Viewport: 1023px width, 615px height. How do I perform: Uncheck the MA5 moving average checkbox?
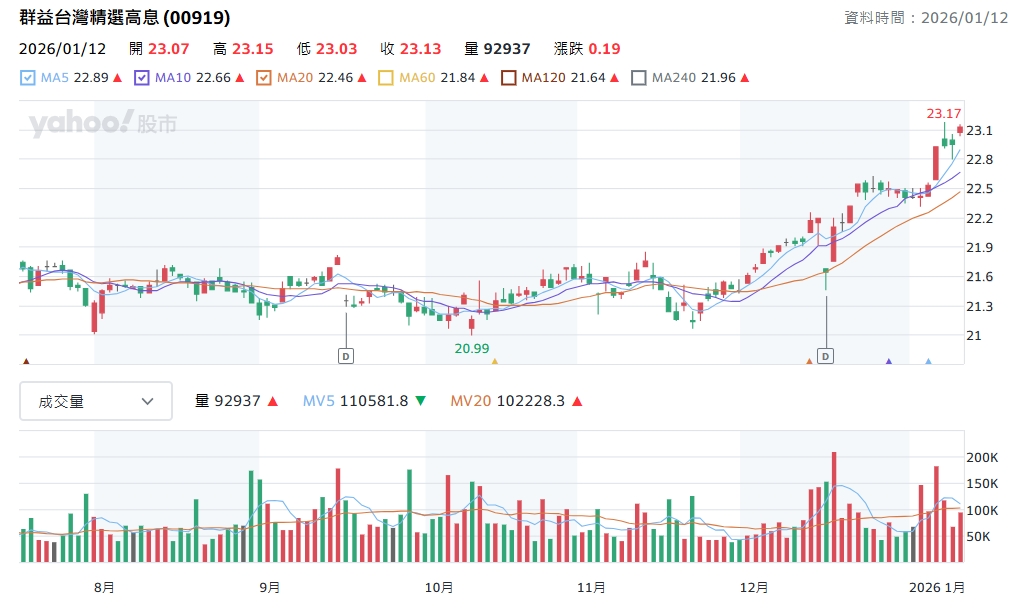pyautogui.click(x=28, y=78)
